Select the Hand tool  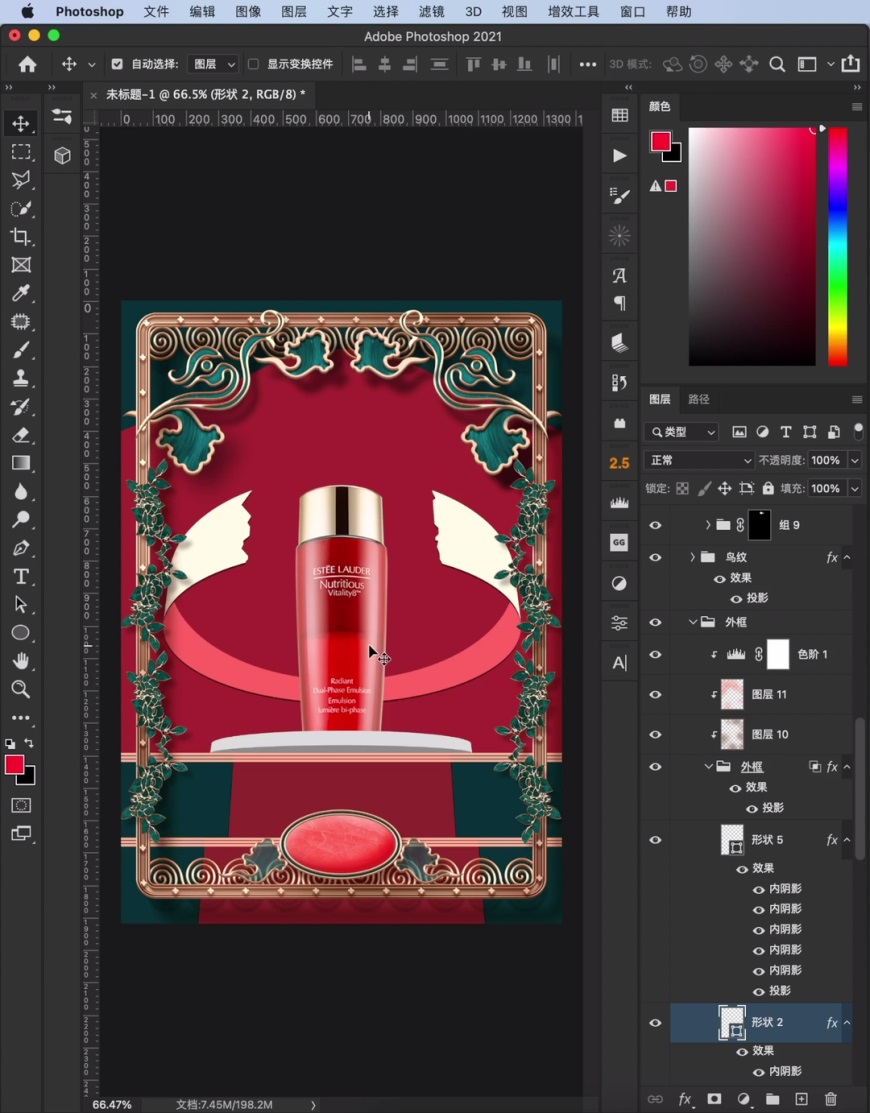click(21, 661)
